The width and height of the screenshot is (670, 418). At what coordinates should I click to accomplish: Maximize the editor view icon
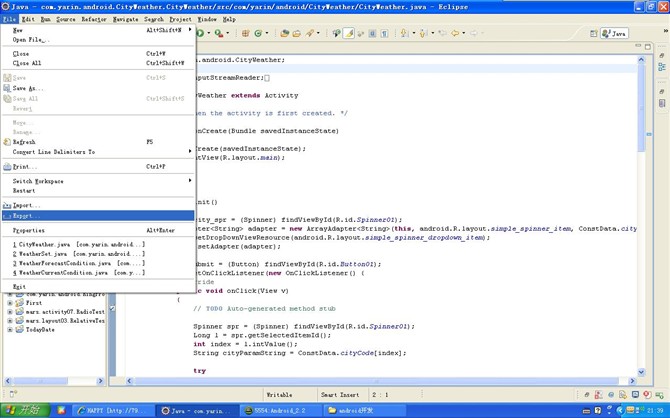click(x=648, y=46)
